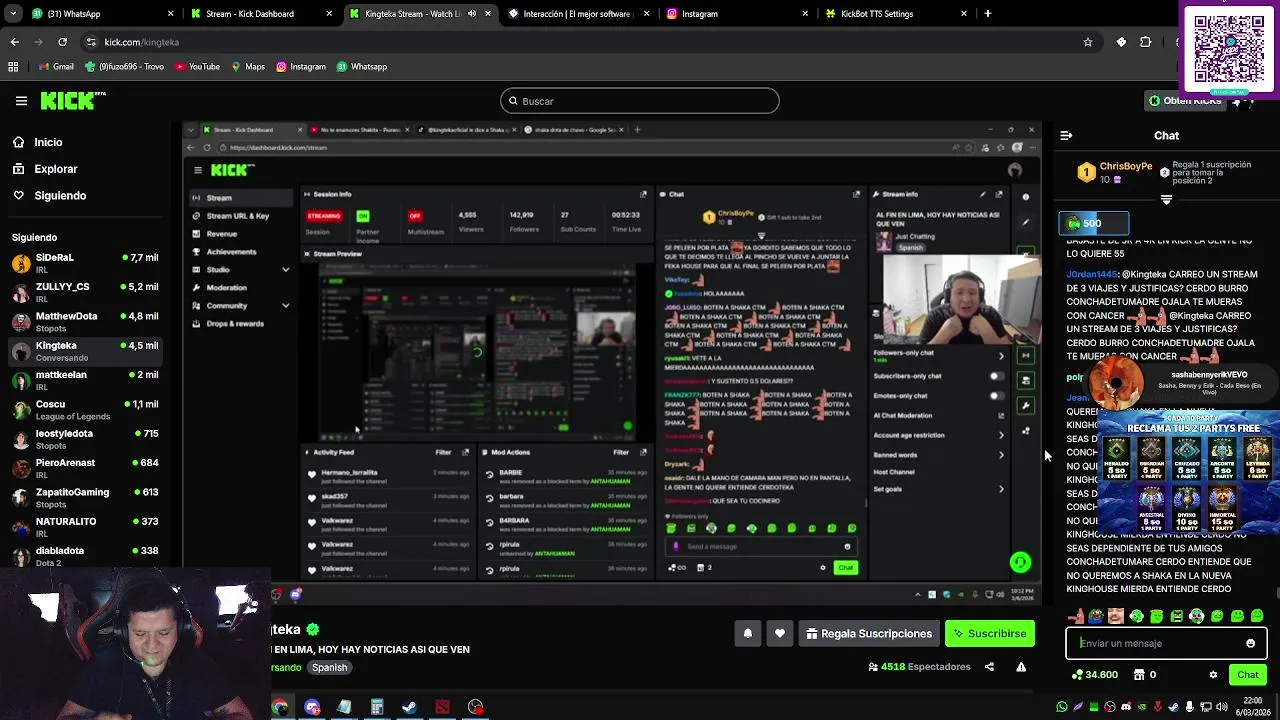
Task: Open ZULLYY_CS channel in following list
Action: point(85,293)
